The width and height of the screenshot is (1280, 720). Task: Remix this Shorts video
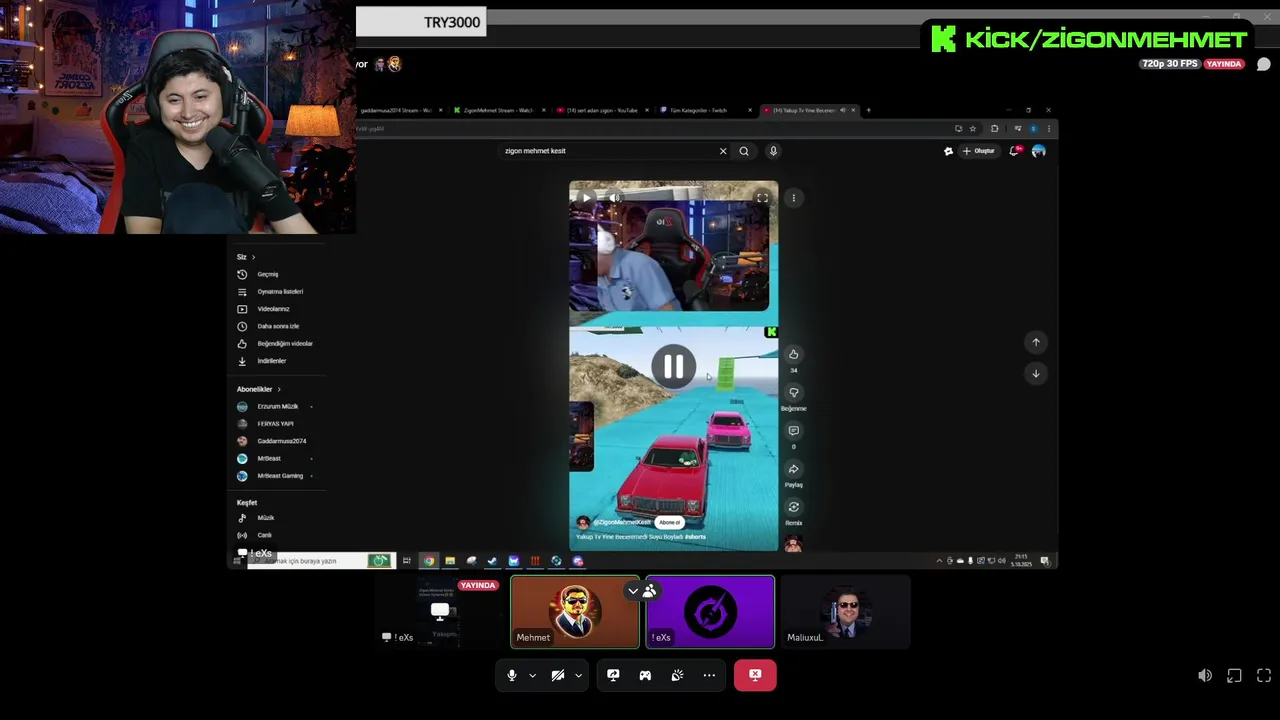(x=793, y=507)
